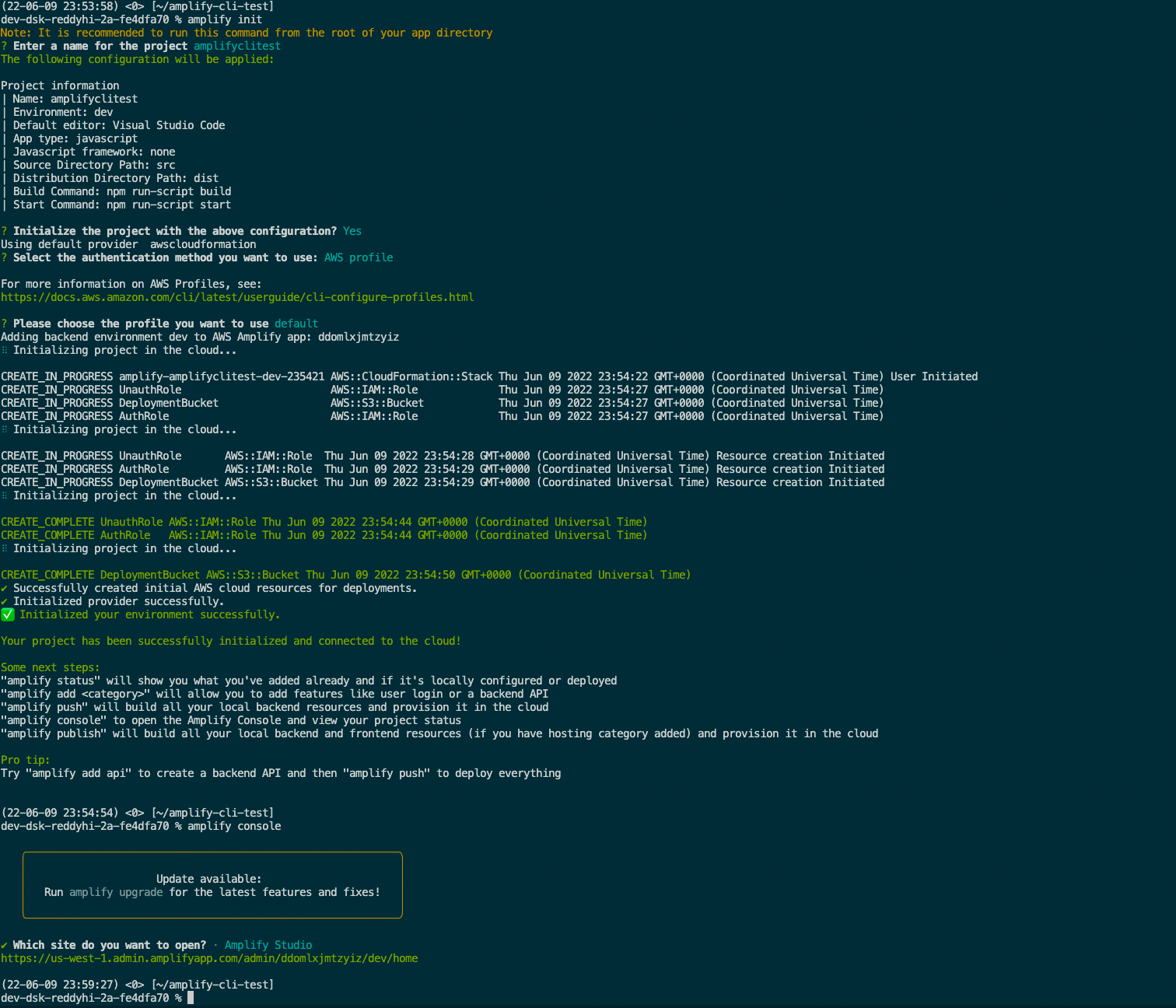Click the orange "Note: It is recommended" warning line
The image size is (1176, 1008).
[x=247, y=33]
